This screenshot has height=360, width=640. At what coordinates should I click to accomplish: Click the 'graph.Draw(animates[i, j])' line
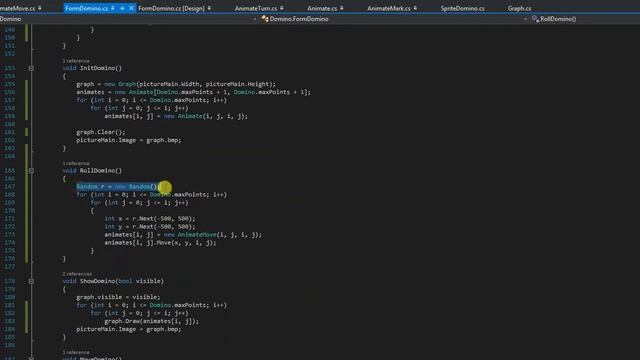[x=151, y=321]
